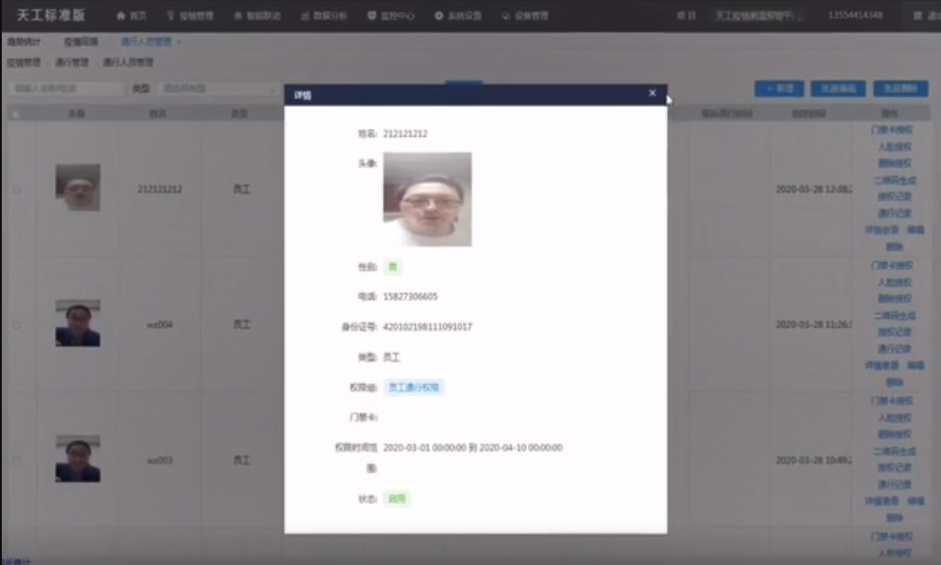Click the 天工标准版 logo
Screen dimensions: 941x565
tap(51, 16)
